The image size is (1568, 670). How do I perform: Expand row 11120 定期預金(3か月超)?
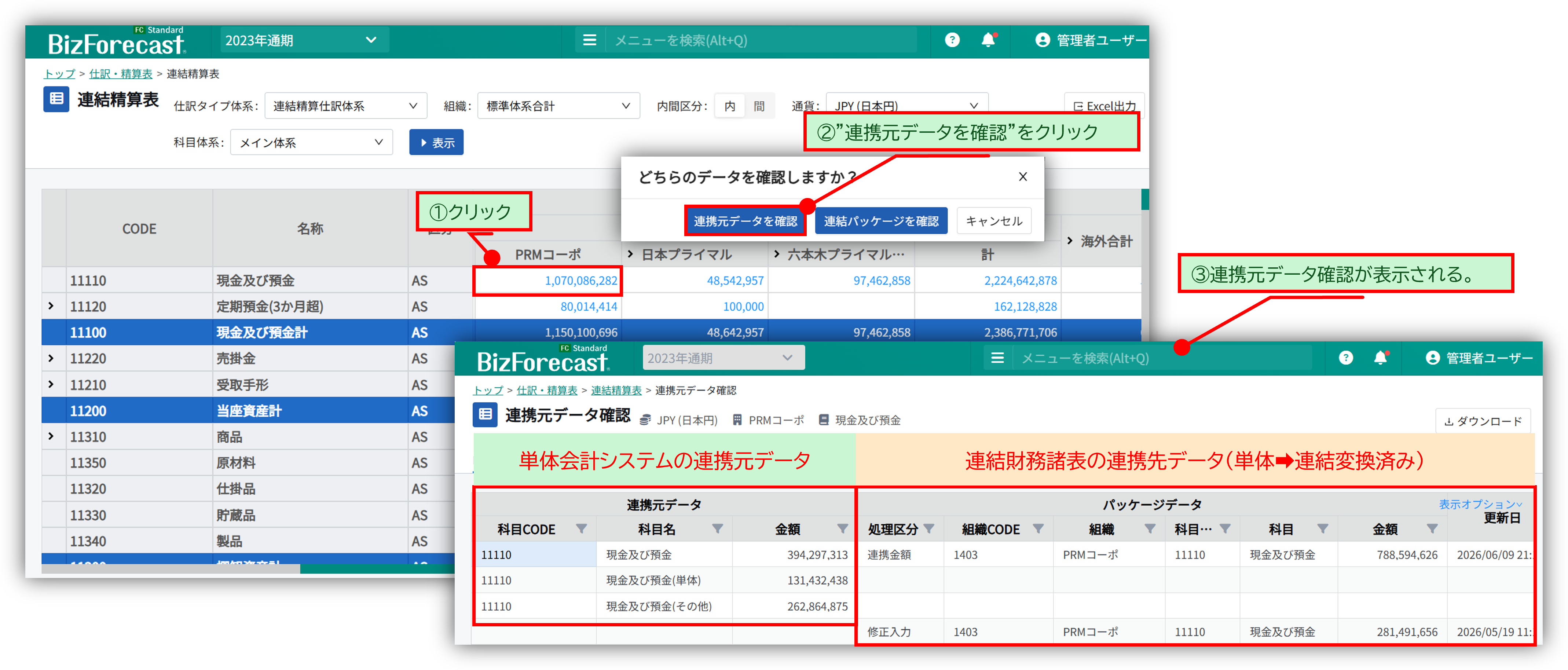coord(51,306)
